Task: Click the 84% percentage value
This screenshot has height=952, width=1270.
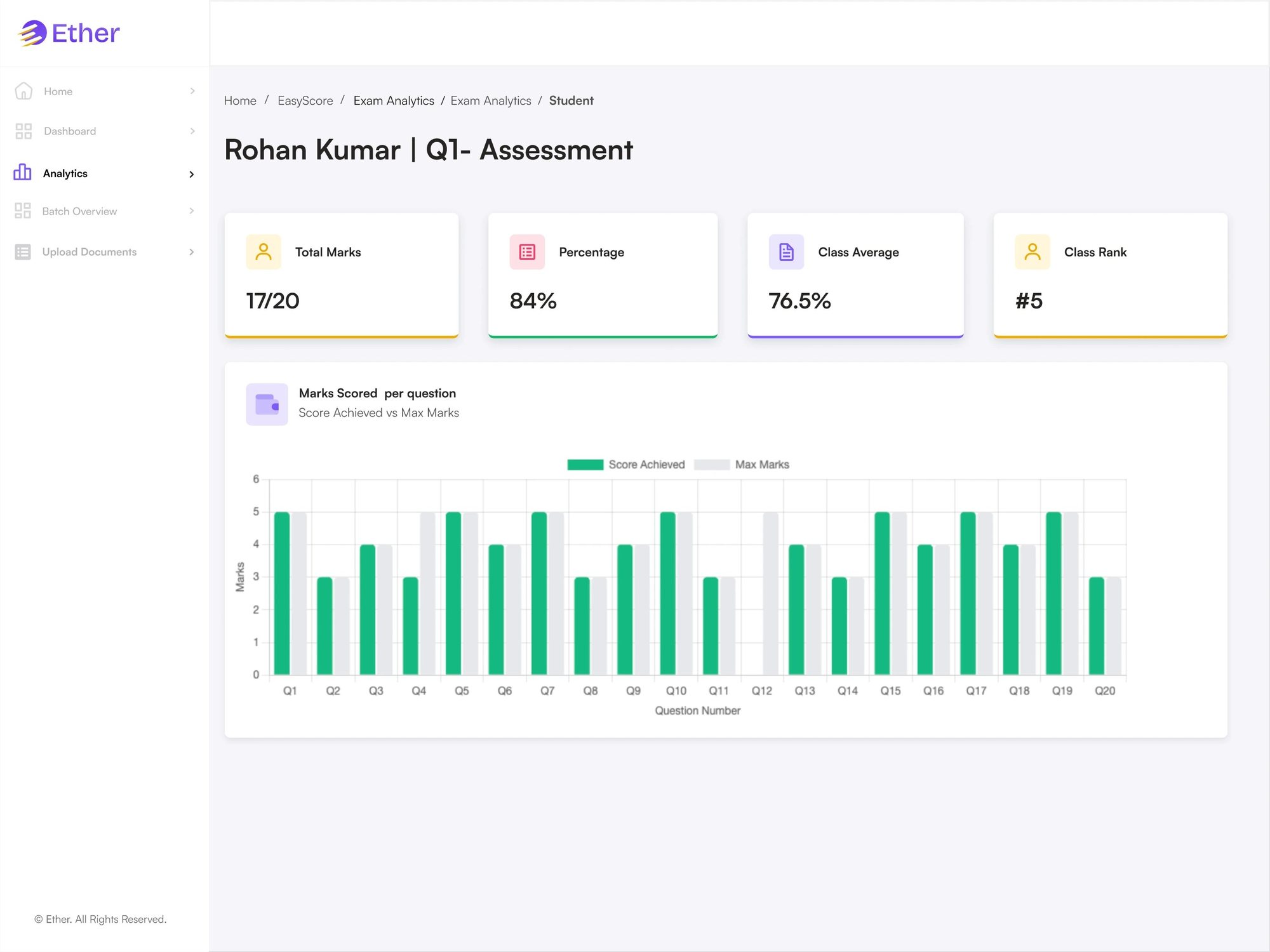Action: click(x=533, y=301)
